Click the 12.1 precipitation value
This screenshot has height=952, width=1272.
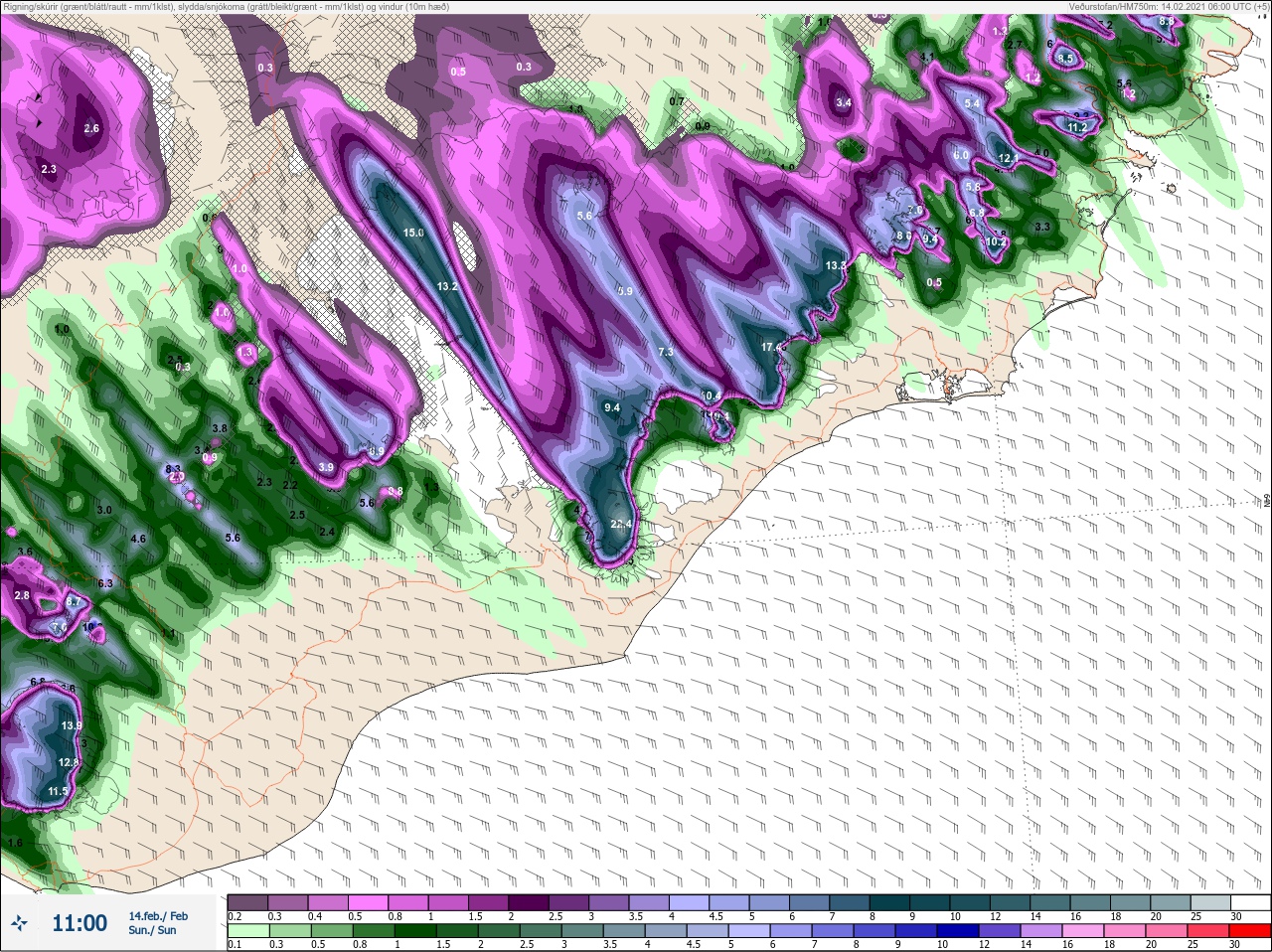point(1009,158)
